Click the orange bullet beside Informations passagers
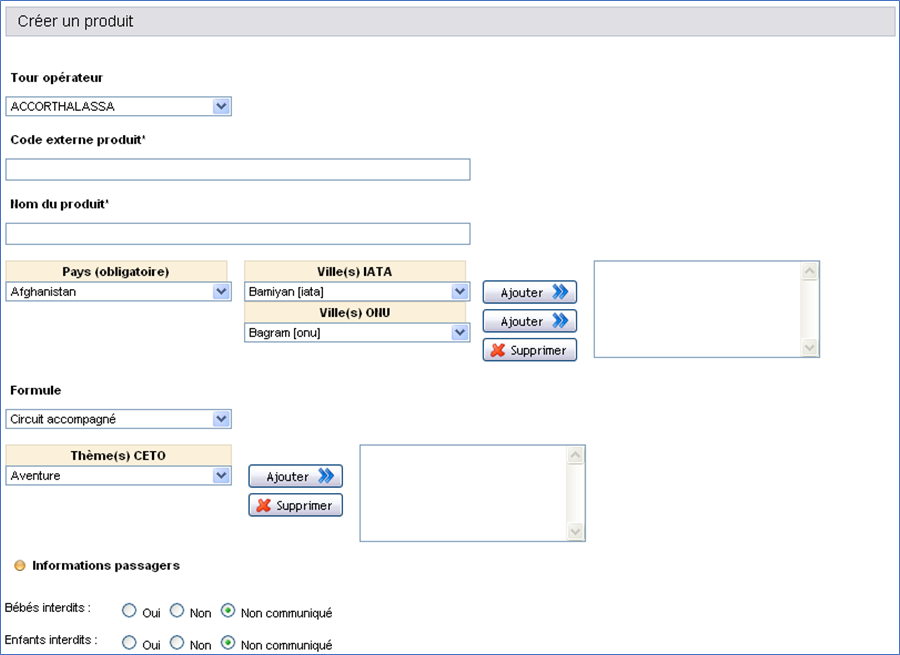This screenshot has height=655, width=900. pyautogui.click(x=19, y=566)
